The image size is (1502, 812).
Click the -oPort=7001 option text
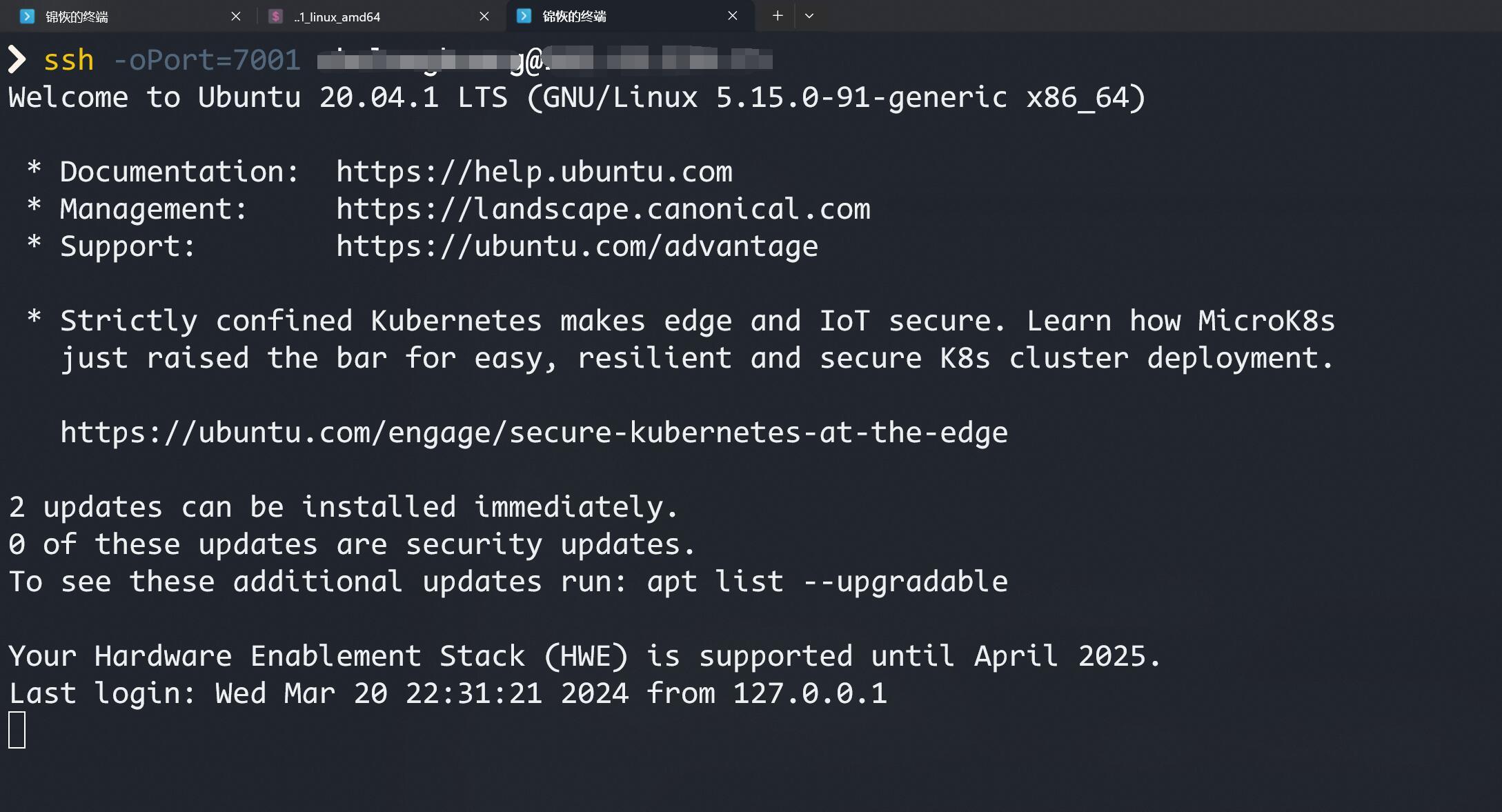206,60
